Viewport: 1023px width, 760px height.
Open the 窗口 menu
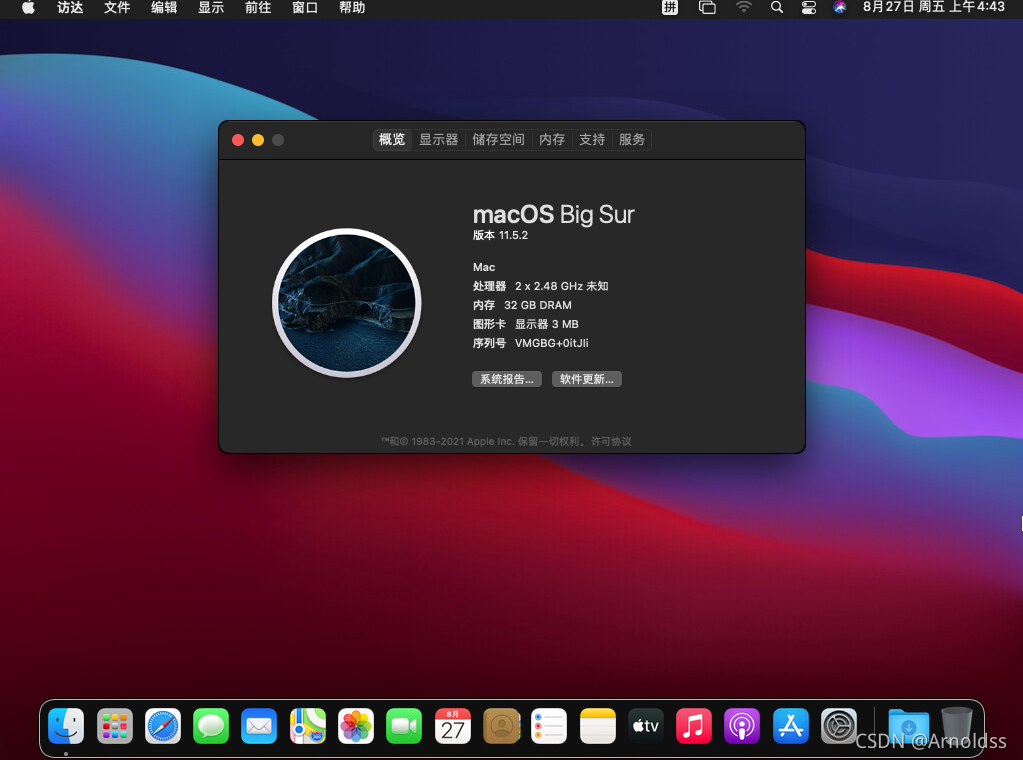305,8
